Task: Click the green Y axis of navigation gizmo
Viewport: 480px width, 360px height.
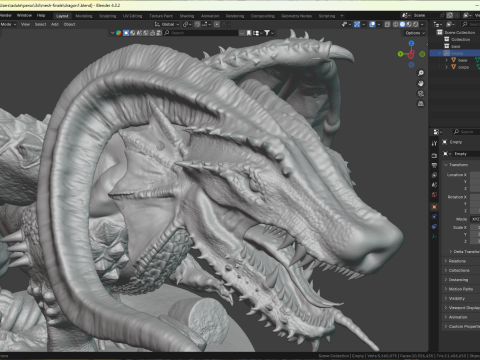Action: point(400,54)
